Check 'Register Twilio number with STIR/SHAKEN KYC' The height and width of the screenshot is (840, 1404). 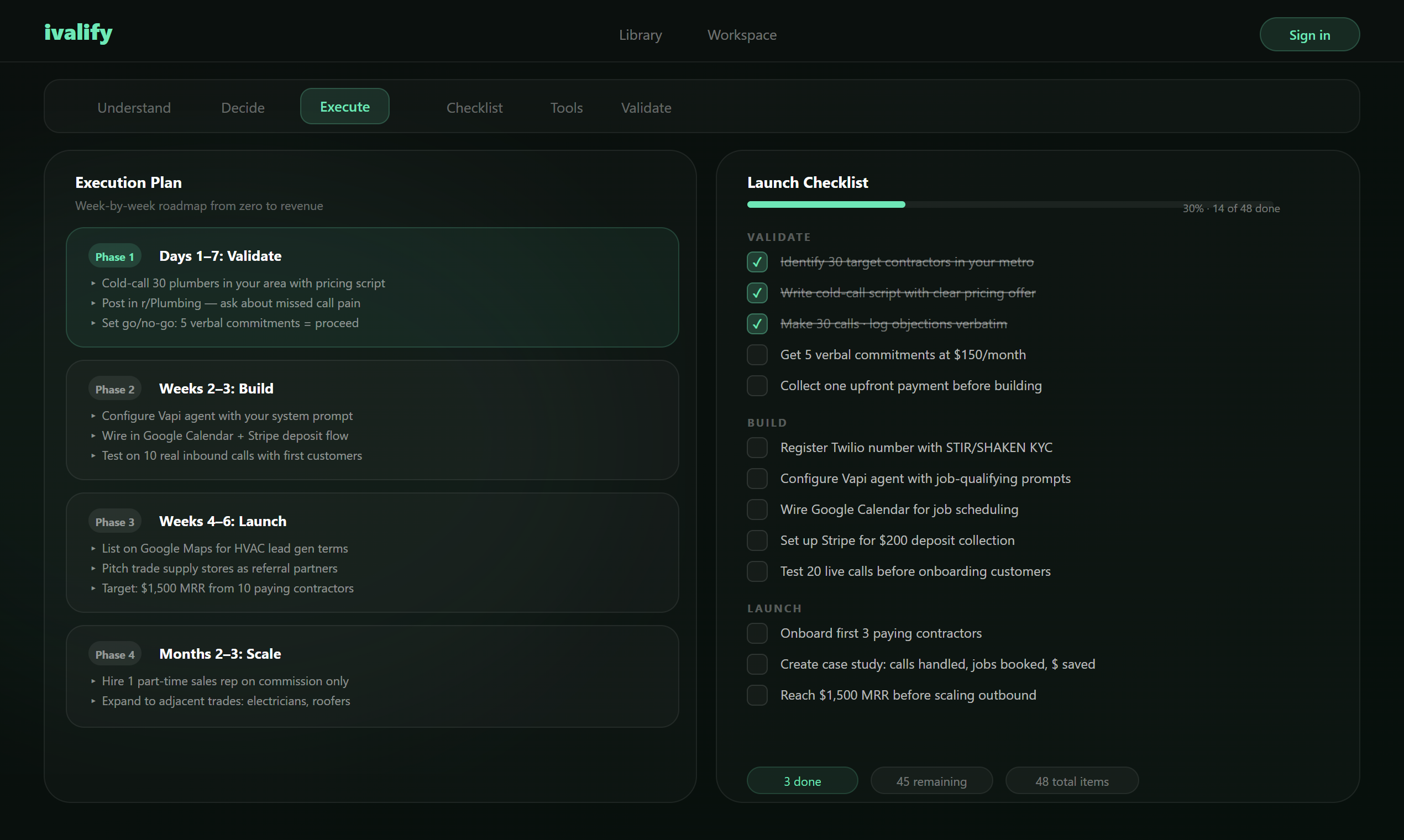point(757,448)
